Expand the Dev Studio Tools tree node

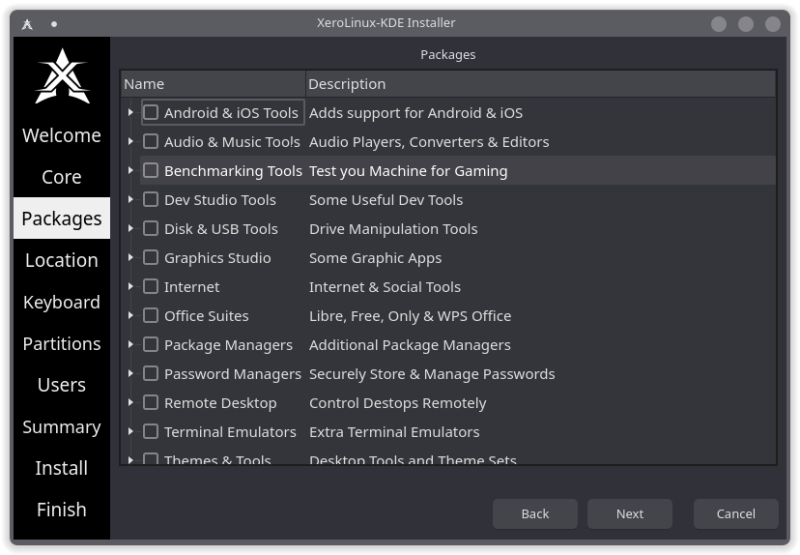coord(131,200)
